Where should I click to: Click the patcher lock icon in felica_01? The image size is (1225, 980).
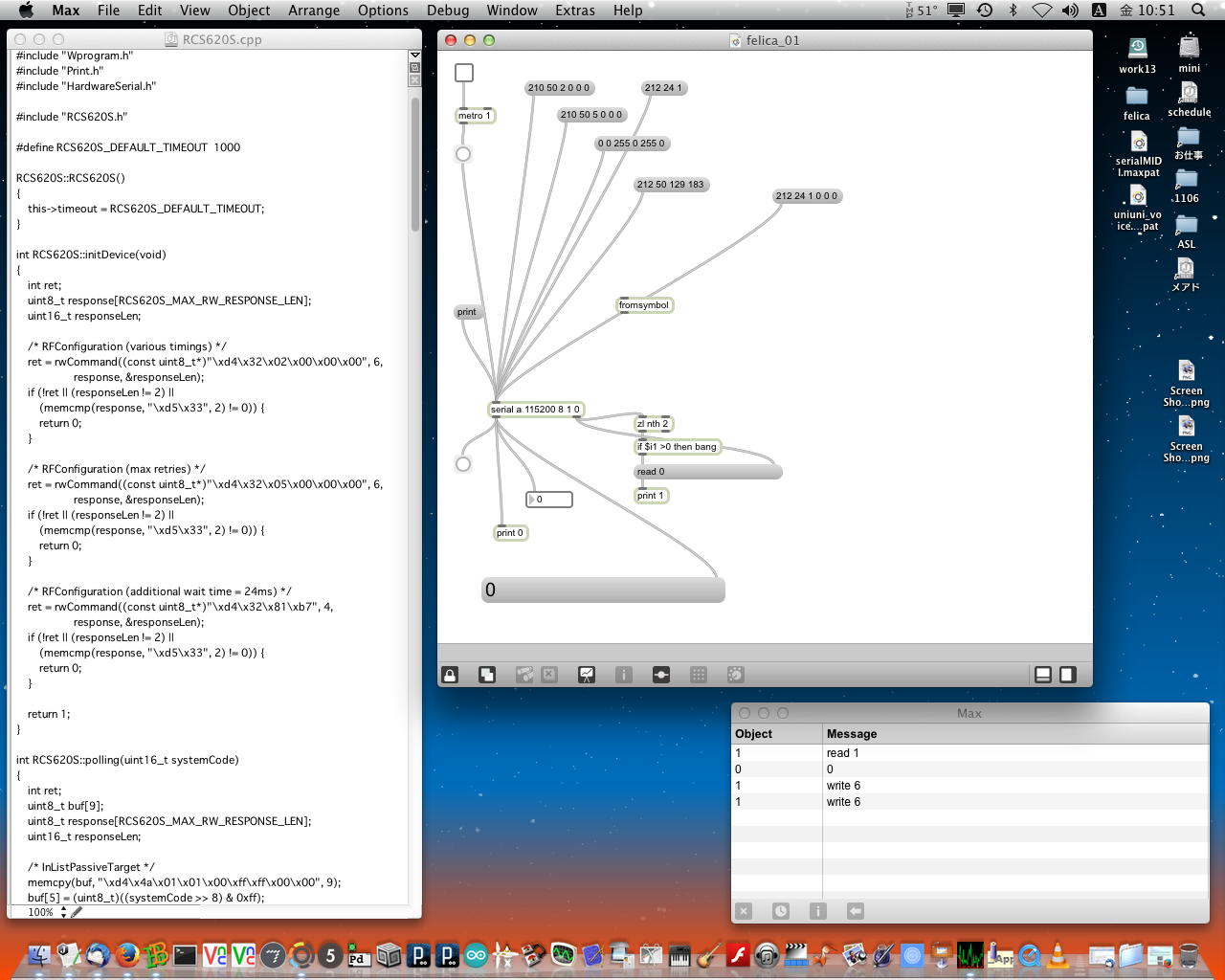tap(450, 675)
